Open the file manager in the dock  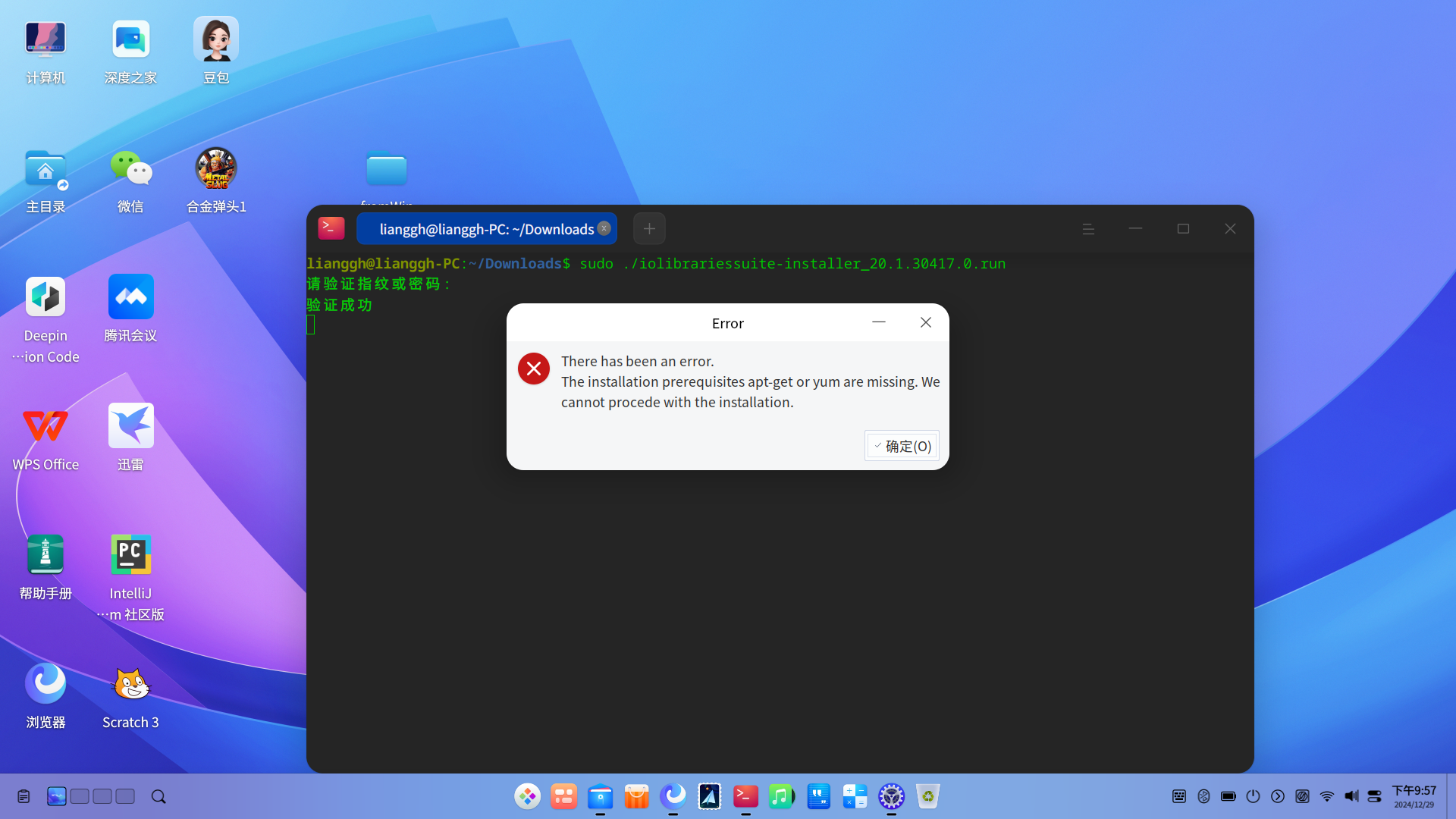coord(600,796)
